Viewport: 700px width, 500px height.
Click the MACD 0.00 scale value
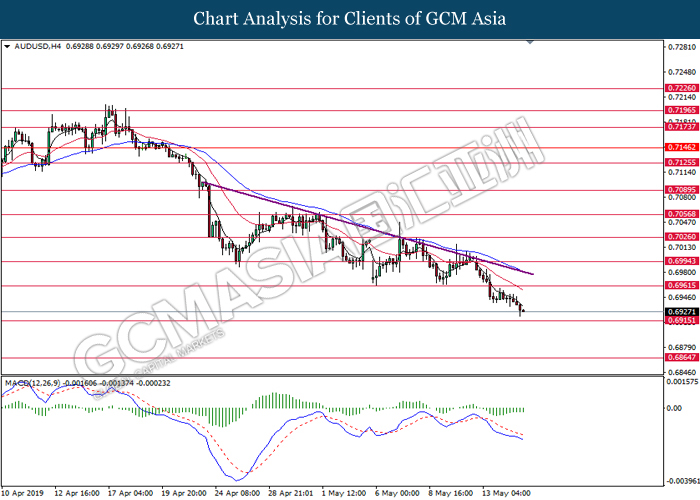[x=674, y=408]
